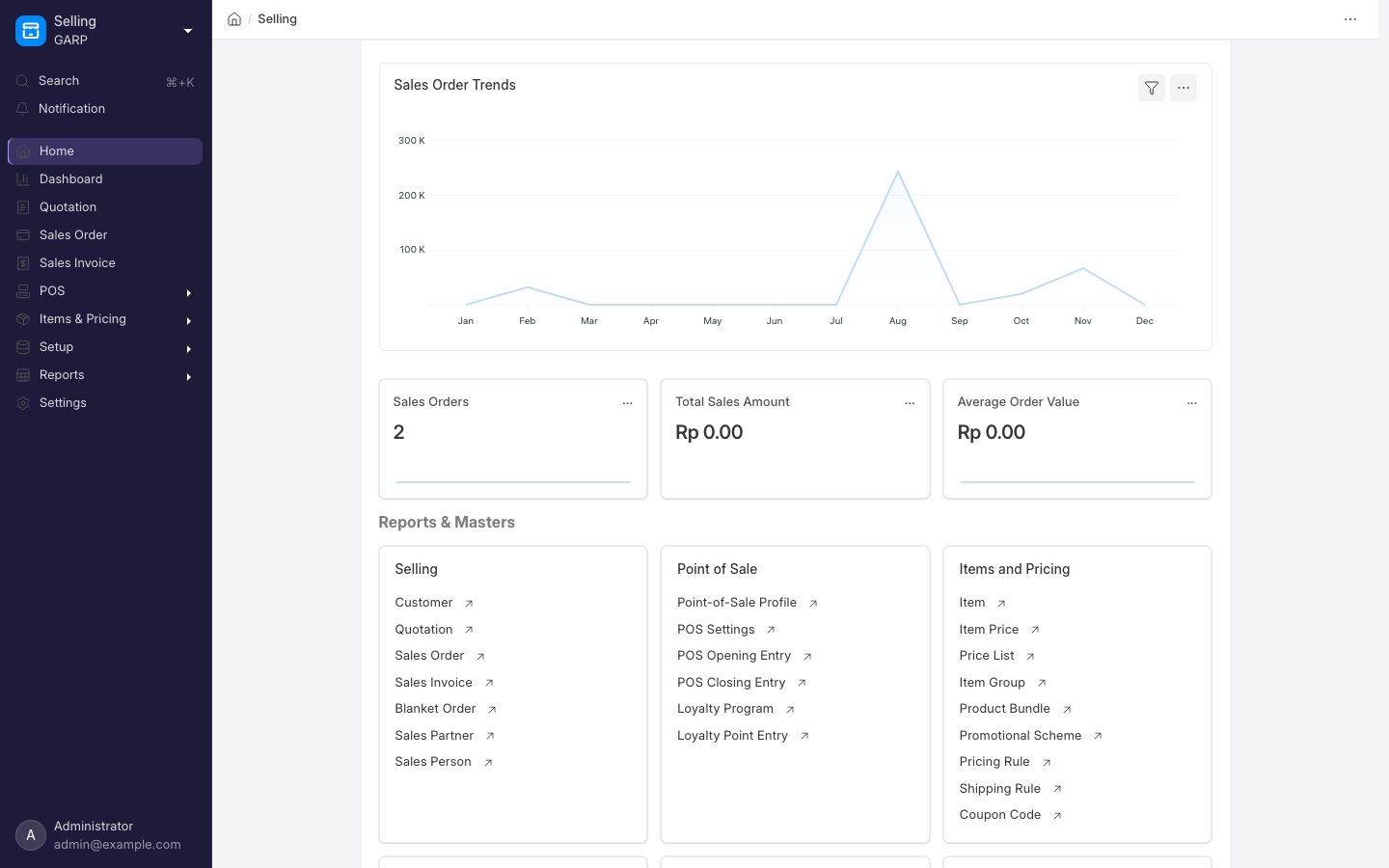
Task: Open Notification from the sidebar
Action: tap(105, 109)
